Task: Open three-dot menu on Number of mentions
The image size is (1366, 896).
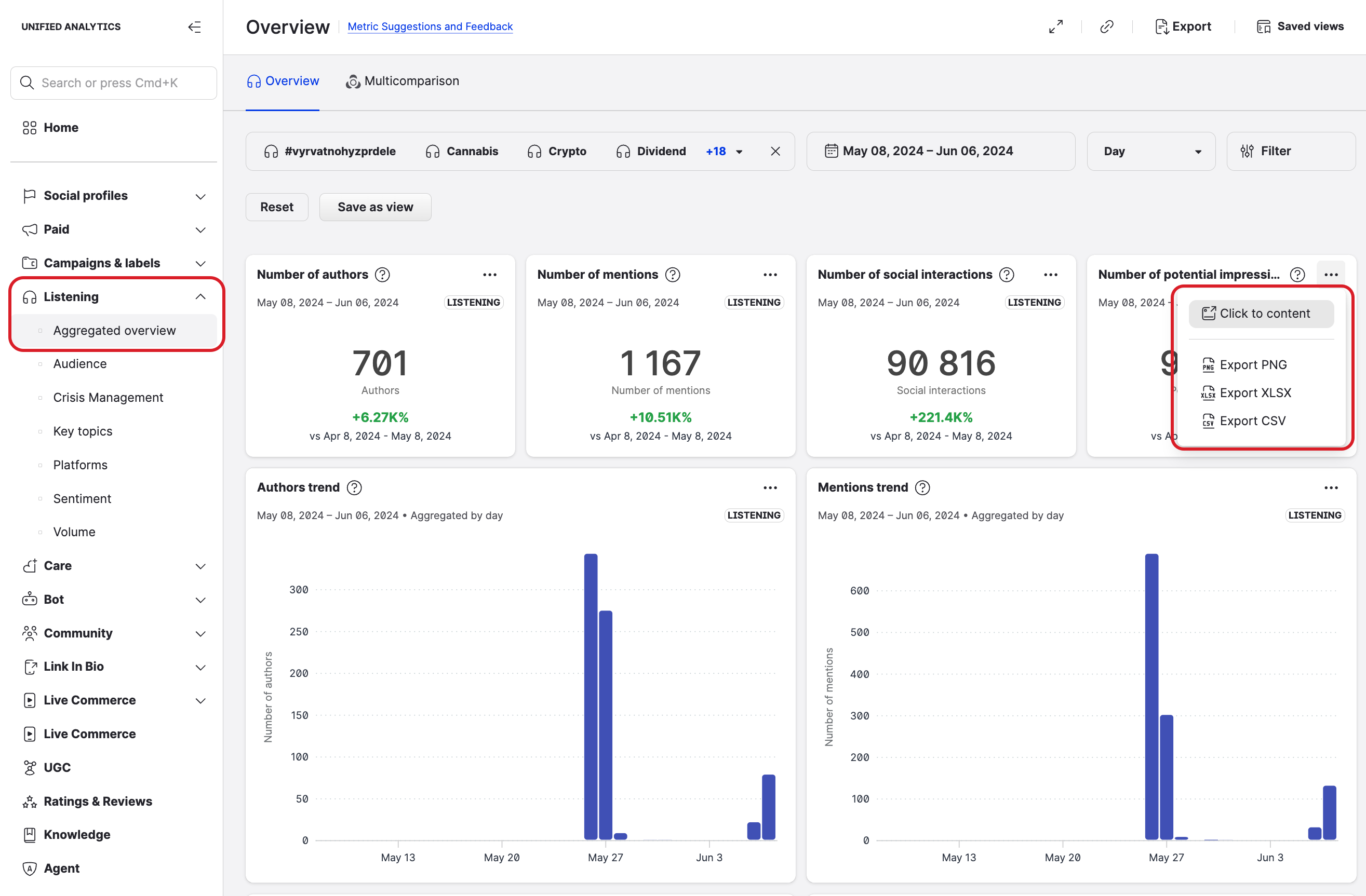Action: pyautogui.click(x=770, y=275)
